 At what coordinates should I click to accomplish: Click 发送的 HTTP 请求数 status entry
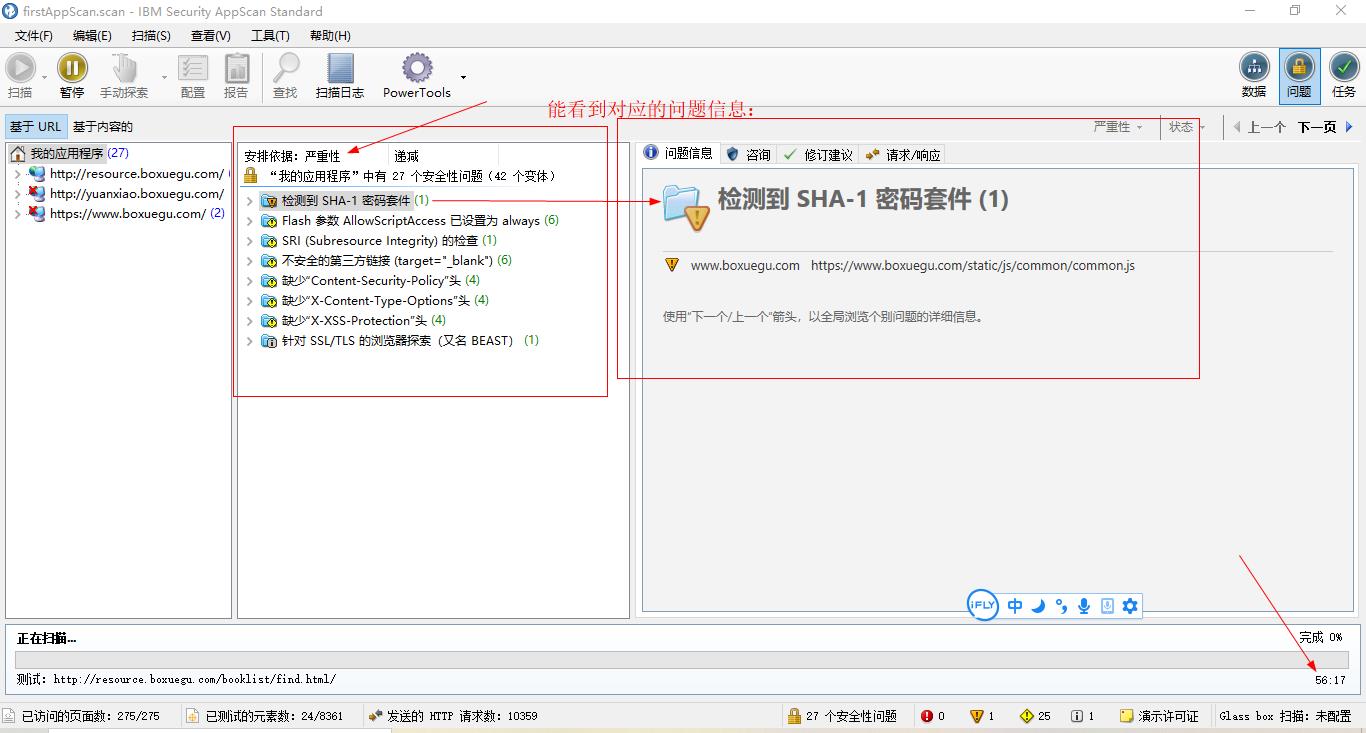452,716
